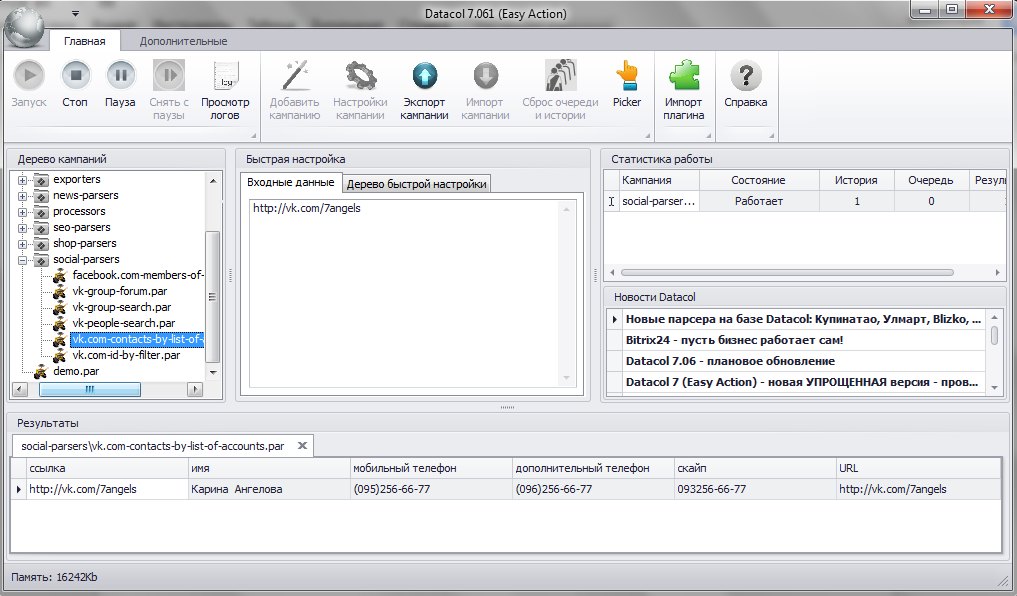Click Экспорт кампании upload icon
Viewport: 1017px width, 596px height.
point(424,76)
